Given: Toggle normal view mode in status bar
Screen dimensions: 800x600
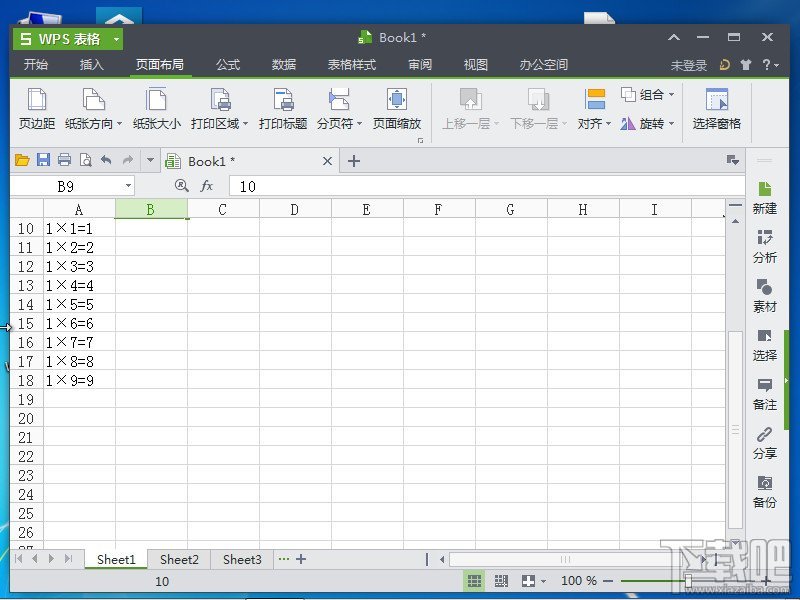Looking at the screenshot, I should [x=474, y=580].
